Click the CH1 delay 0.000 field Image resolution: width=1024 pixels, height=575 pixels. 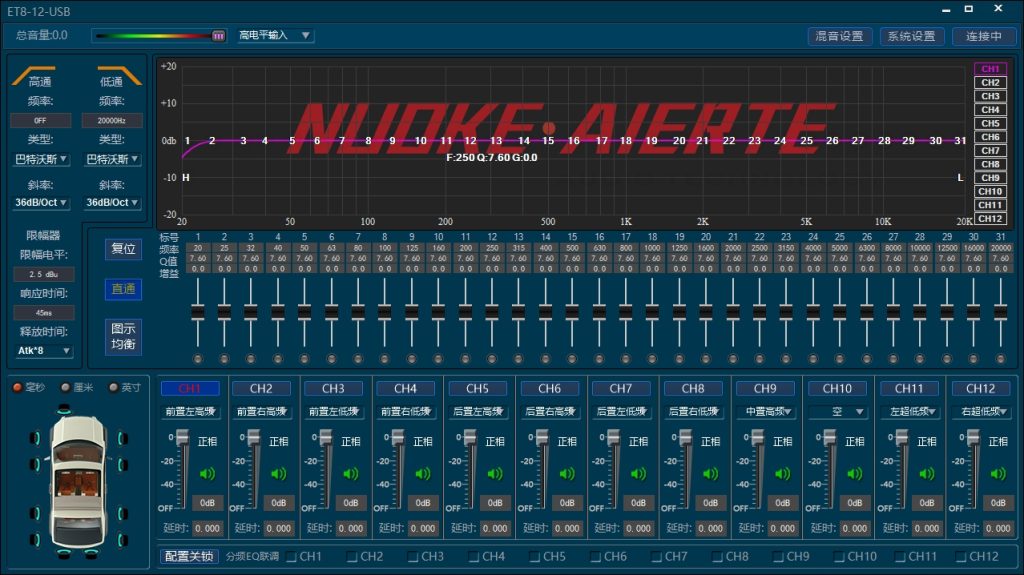[208, 528]
